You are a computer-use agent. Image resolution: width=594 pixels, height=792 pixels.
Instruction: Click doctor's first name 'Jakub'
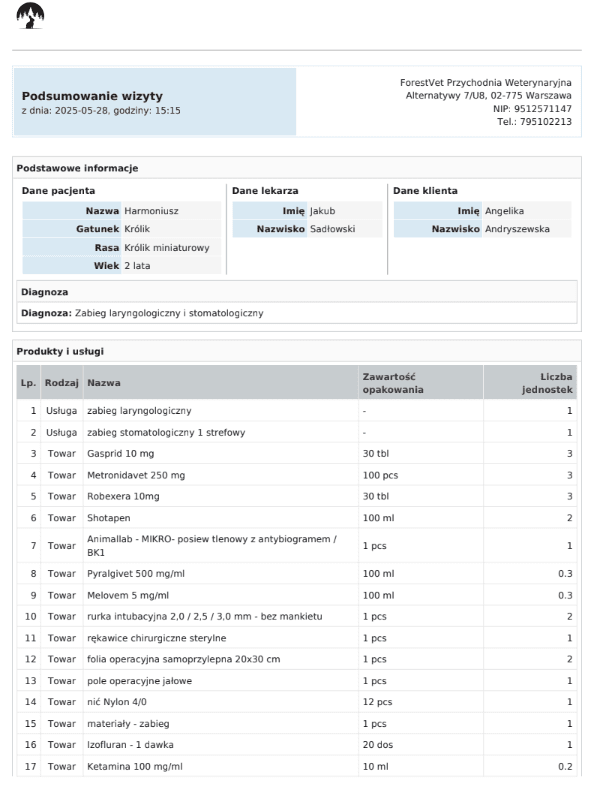click(x=322, y=211)
